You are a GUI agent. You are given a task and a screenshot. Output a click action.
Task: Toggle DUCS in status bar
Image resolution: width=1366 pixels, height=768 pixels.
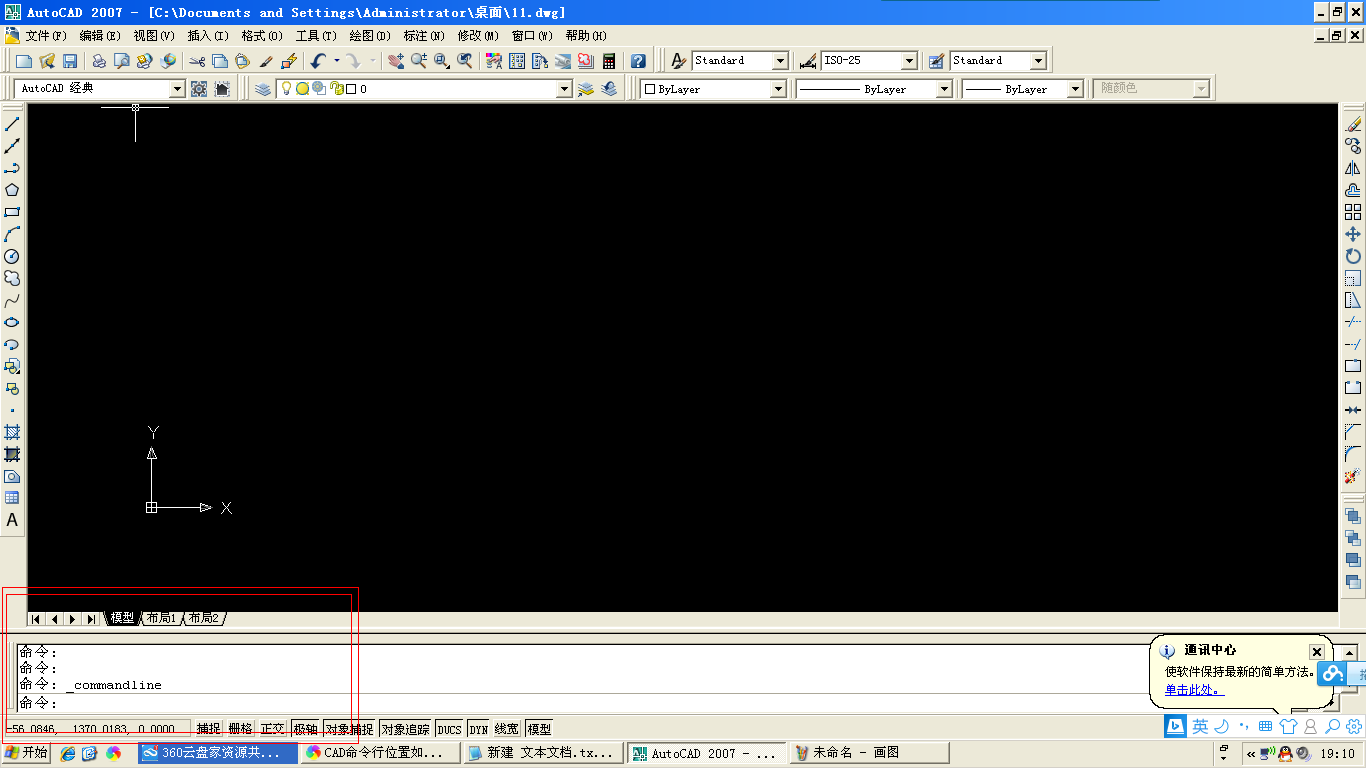pos(450,729)
